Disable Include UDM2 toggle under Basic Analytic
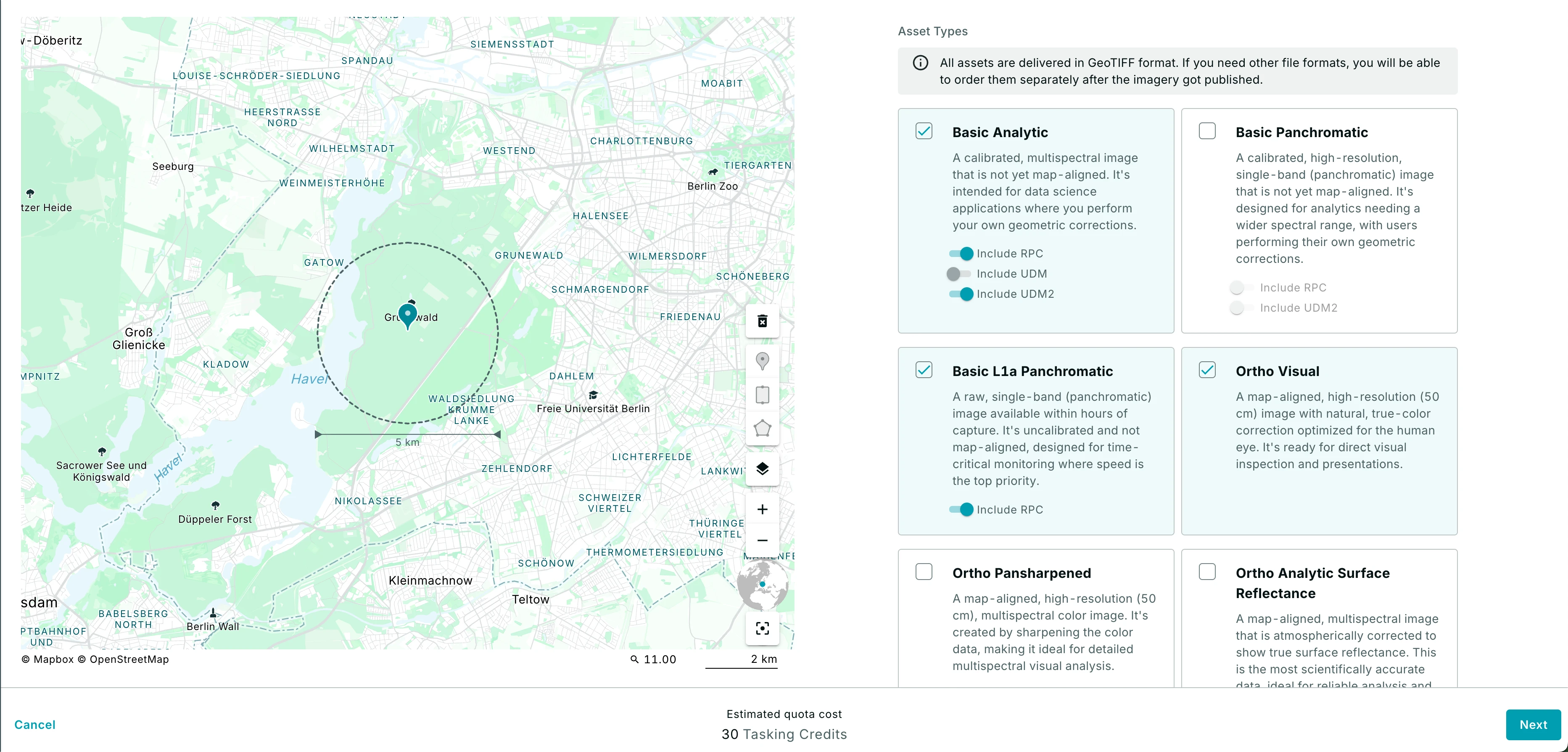Image resolution: width=1568 pixels, height=752 pixels. coord(961,294)
